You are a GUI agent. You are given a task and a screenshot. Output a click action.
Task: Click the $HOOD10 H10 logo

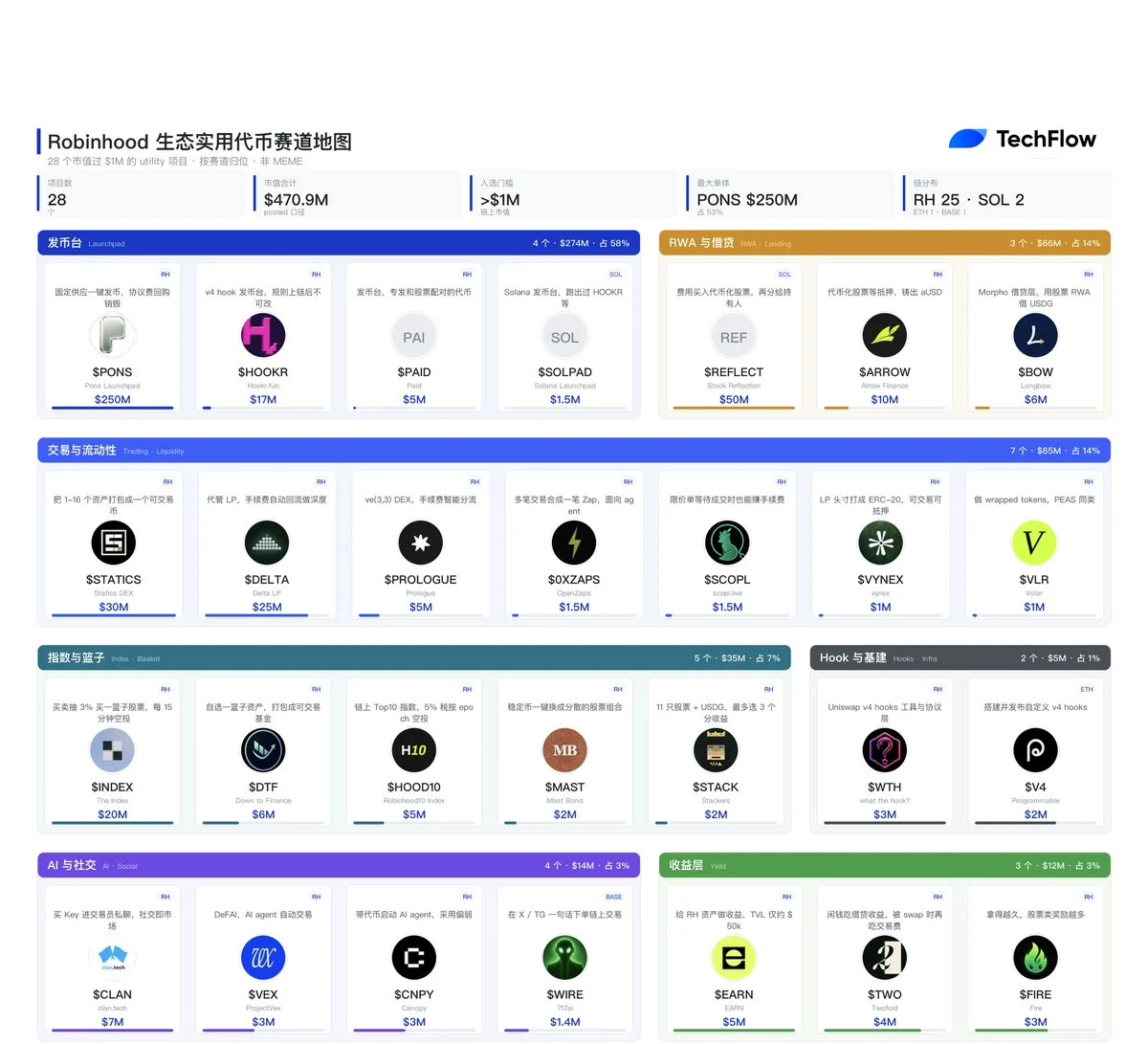(414, 751)
